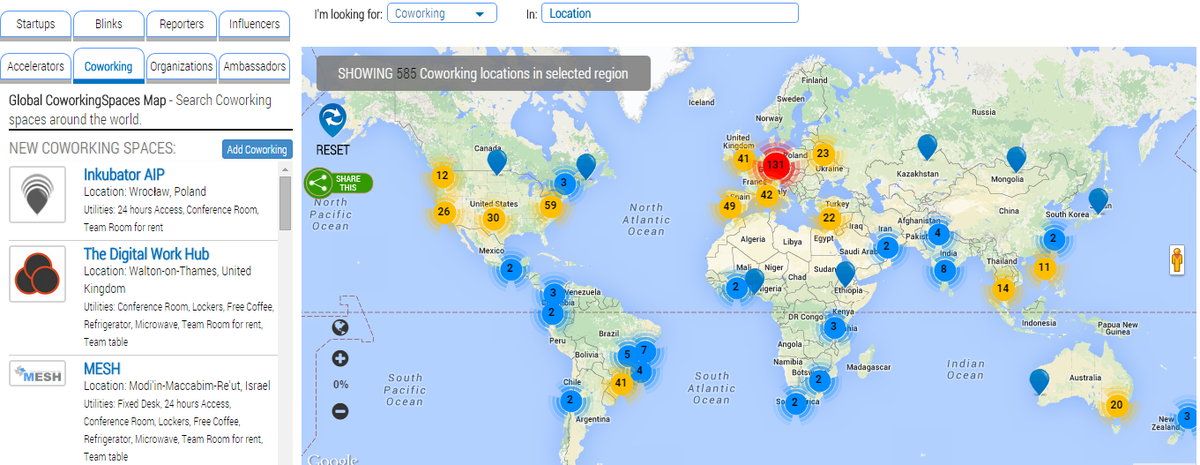
Task: Click the Location: Wrocław, Poland text
Action: click(145, 191)
